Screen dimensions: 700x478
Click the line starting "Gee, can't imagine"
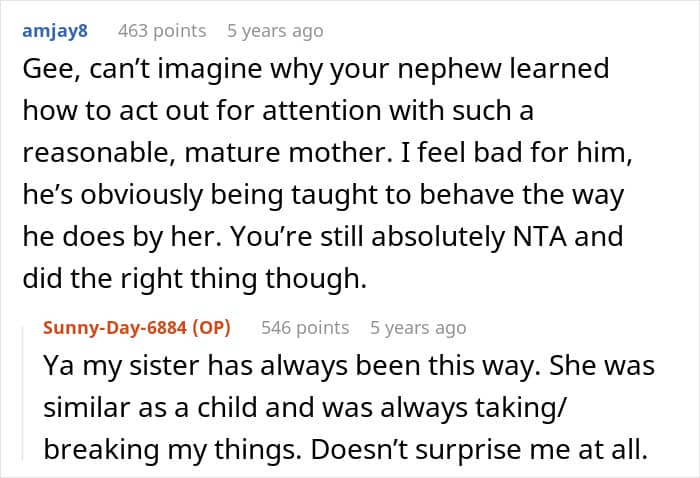pyautogui.click(x=312, y=71)
